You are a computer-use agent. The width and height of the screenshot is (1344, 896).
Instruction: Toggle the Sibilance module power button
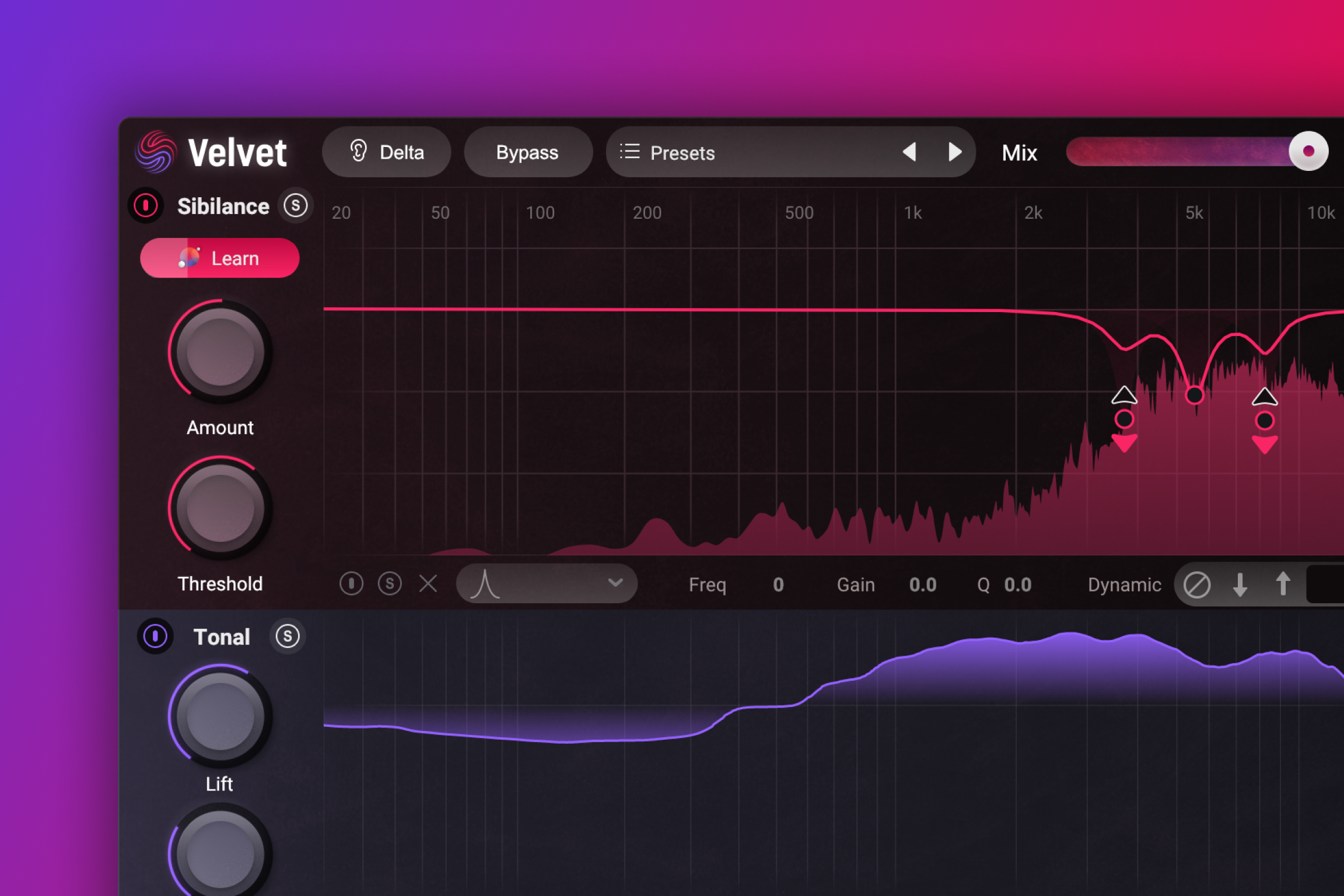[145, 206]
